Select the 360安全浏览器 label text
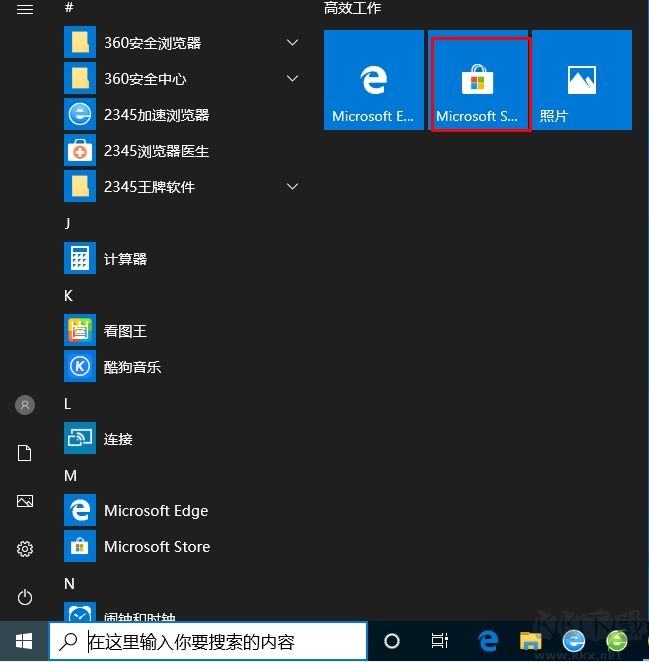 point(152,43)
